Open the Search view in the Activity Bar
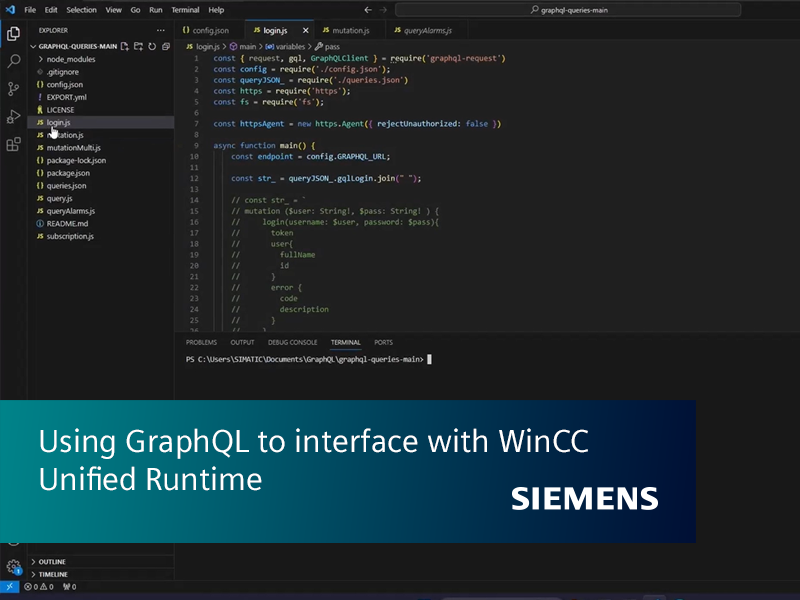This screenshot has height=600, width=800. [12, 62]
